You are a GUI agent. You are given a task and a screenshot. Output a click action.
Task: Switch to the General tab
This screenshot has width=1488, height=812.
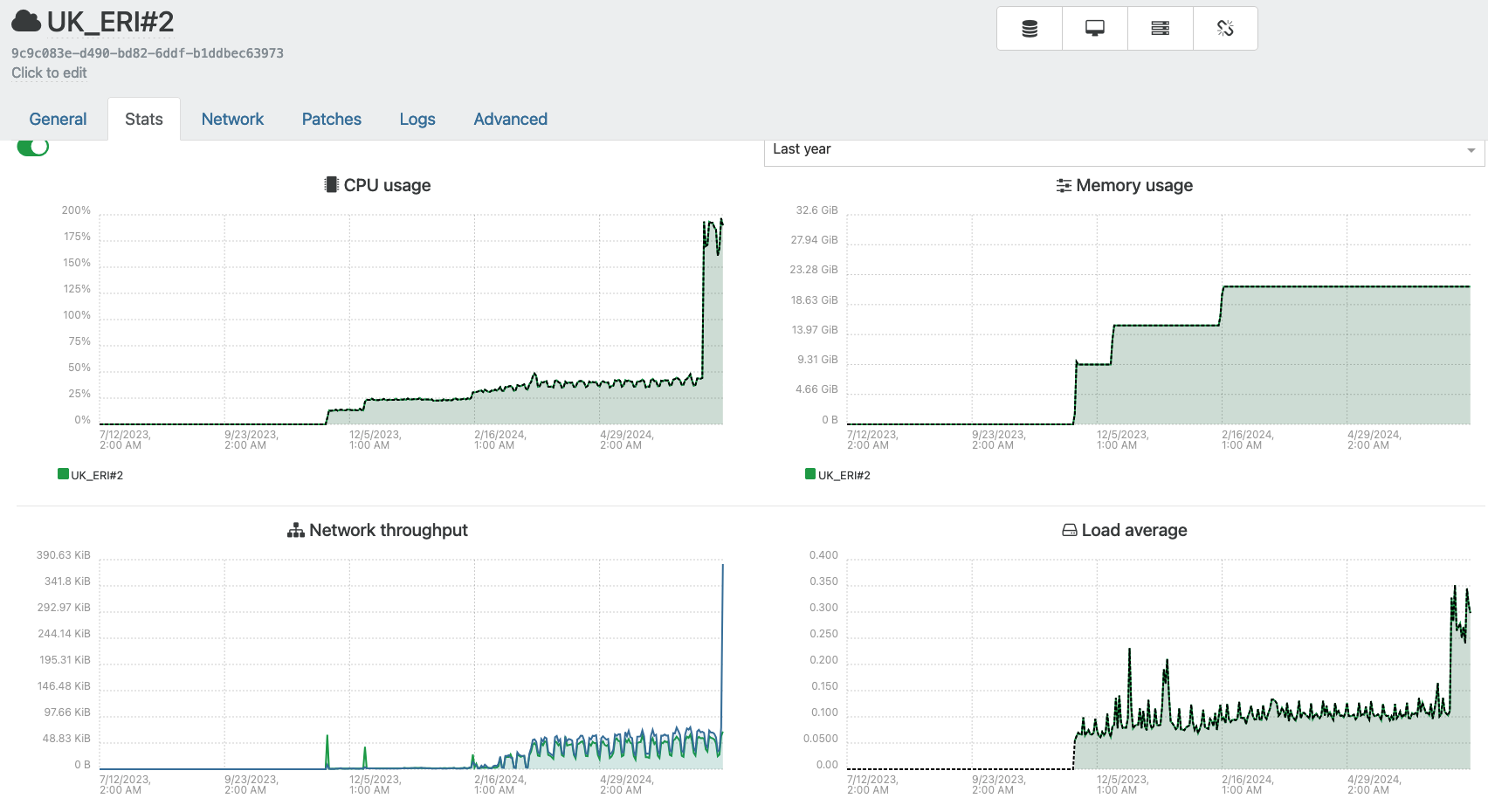pos(58,119)
